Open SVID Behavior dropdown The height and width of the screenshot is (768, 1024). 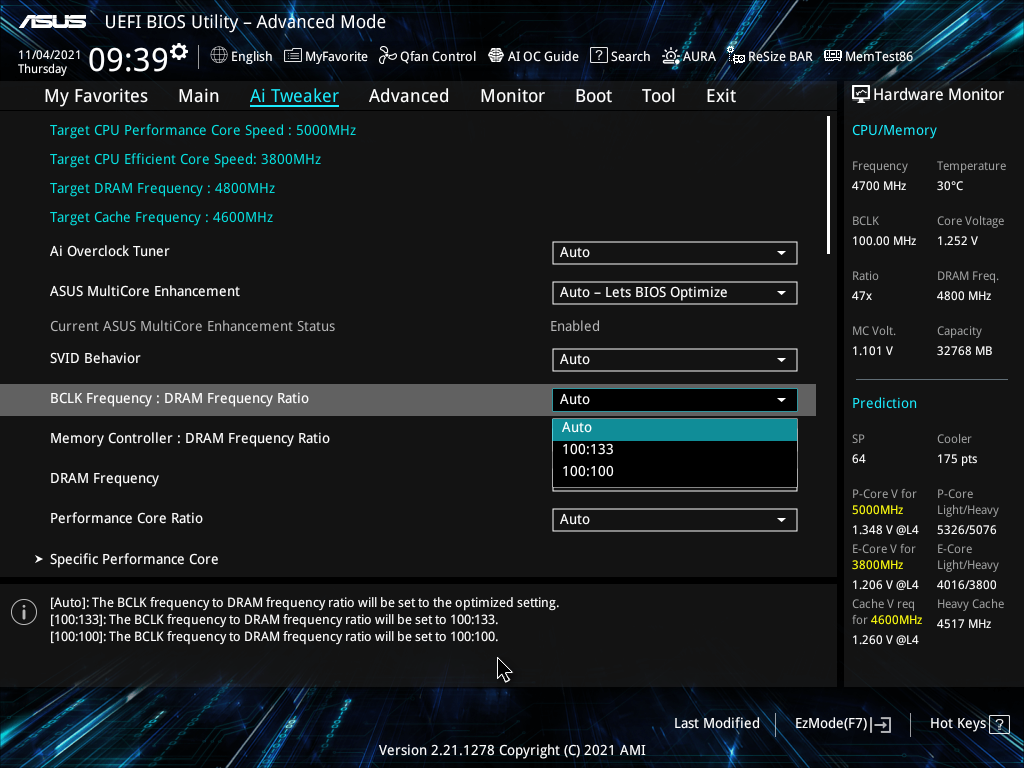click(x=675, y=359)
